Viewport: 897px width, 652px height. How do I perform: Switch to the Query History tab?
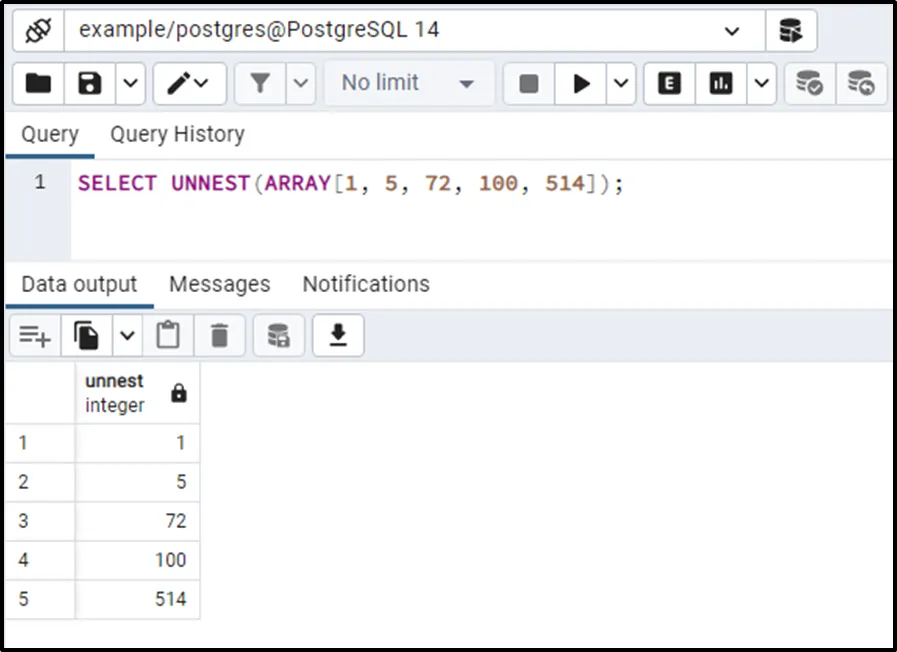[x=177, y=134]
